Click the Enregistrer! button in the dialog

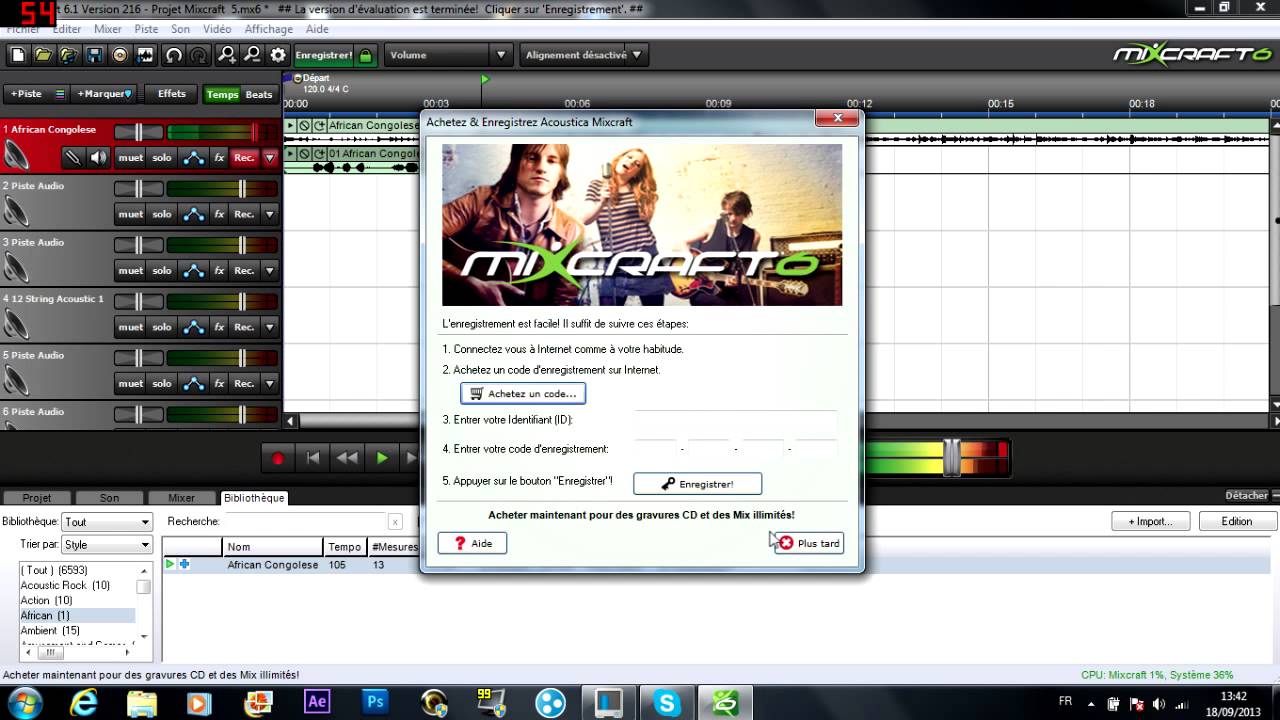pyautogui.click(x=697, y=484)
